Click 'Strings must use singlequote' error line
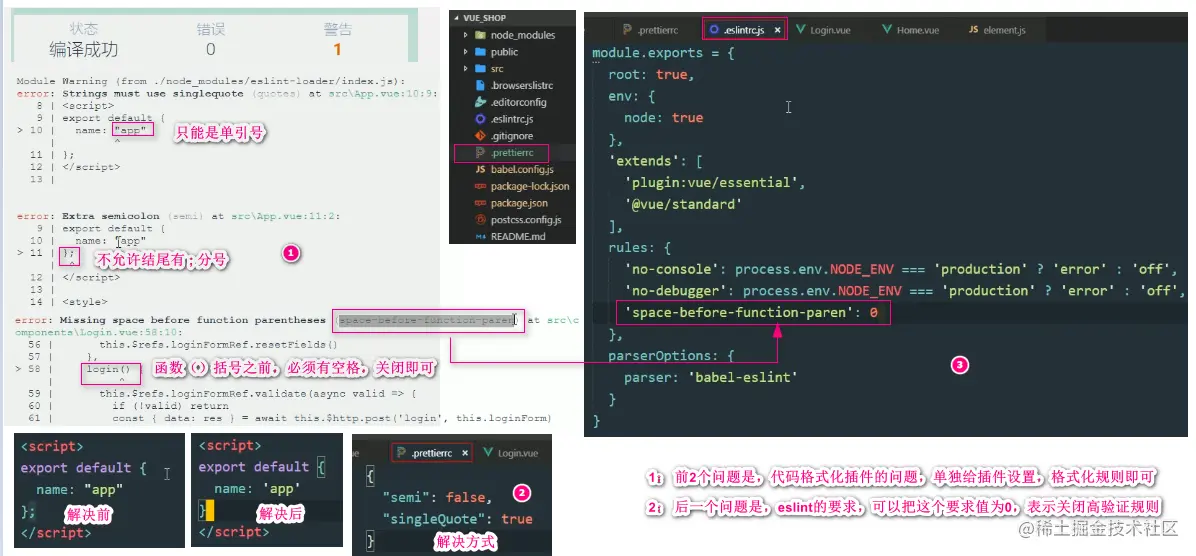This screenshot has width=1196, height=556. tap(227, 94)
